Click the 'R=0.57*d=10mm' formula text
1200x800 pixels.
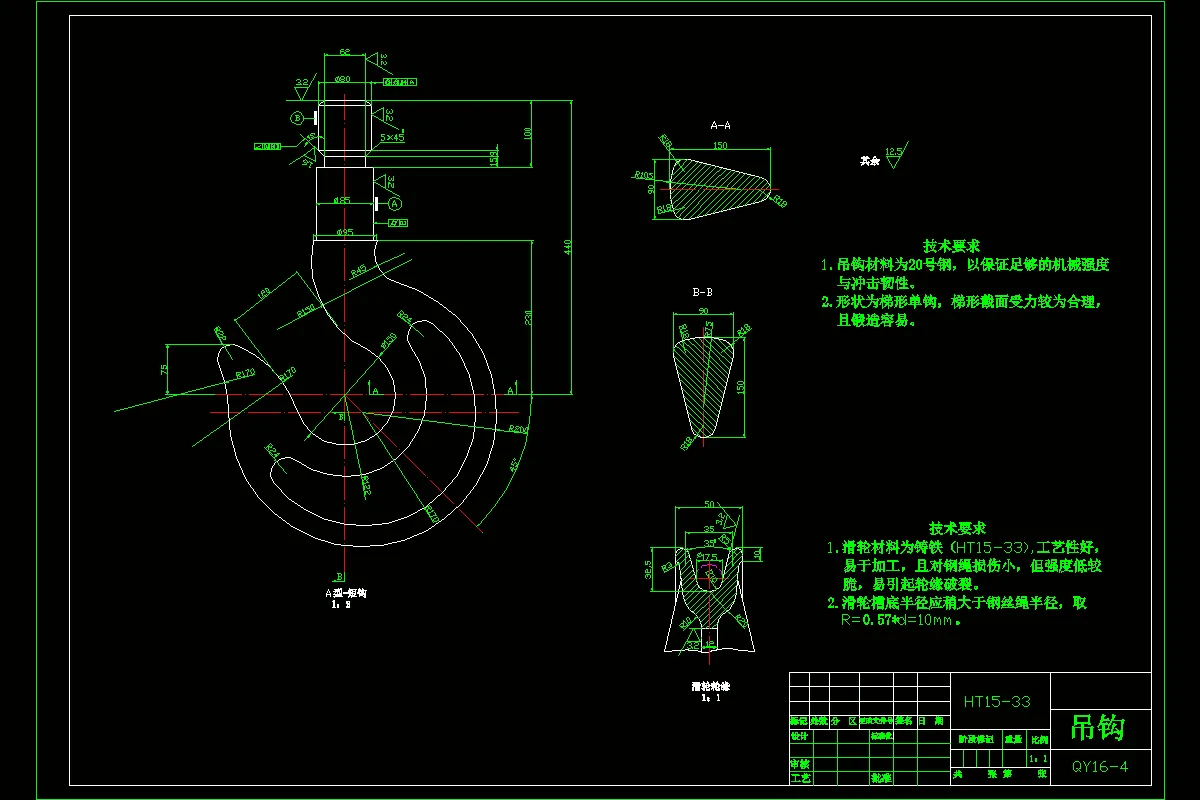click(901, 620)
